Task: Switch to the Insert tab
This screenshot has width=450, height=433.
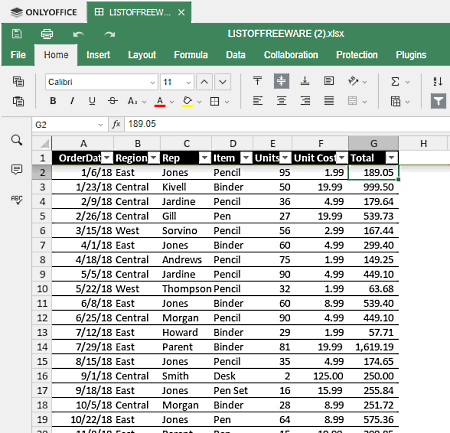Action: click(98, 55)
